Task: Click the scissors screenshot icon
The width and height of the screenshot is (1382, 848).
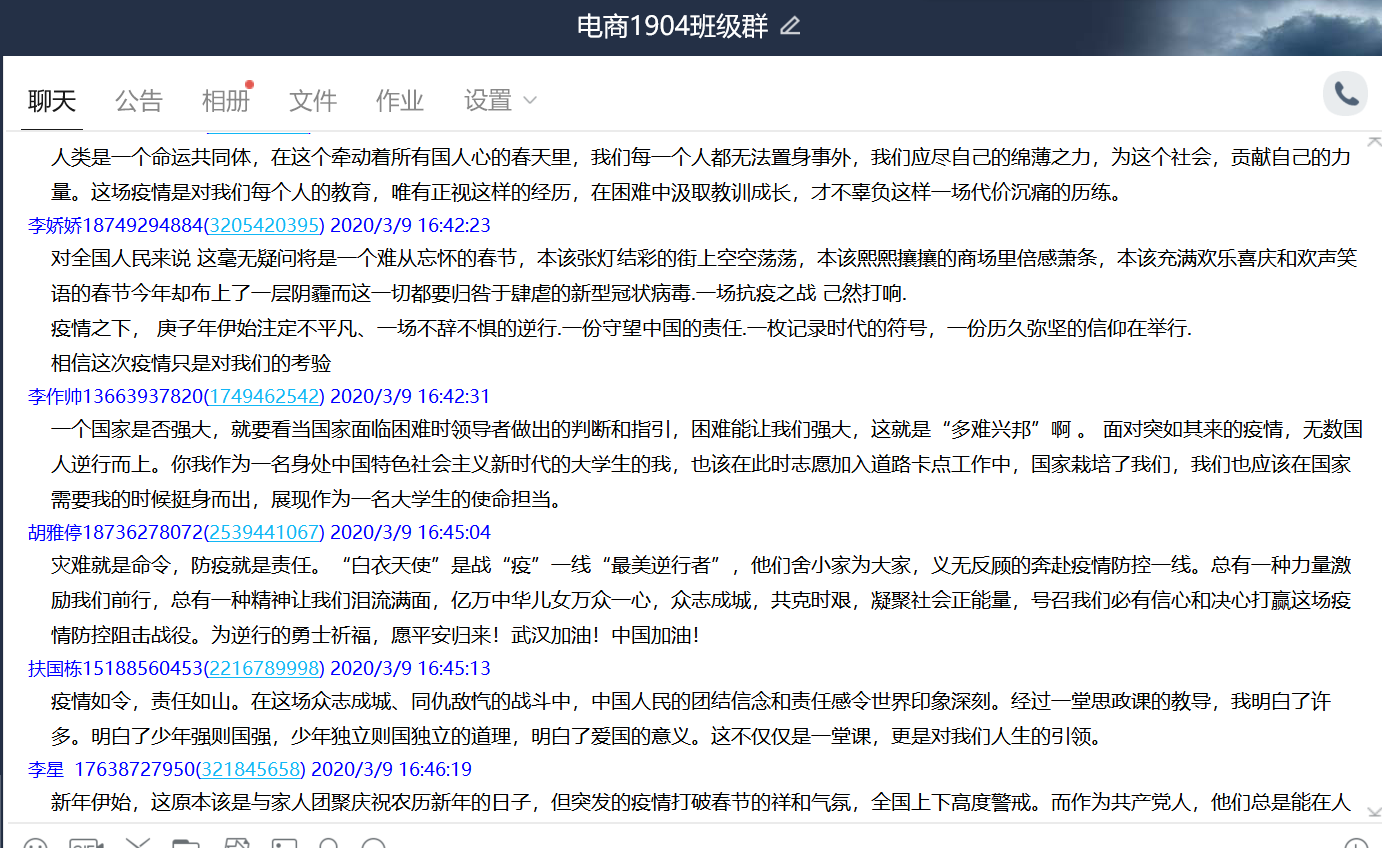Action: 137,843
